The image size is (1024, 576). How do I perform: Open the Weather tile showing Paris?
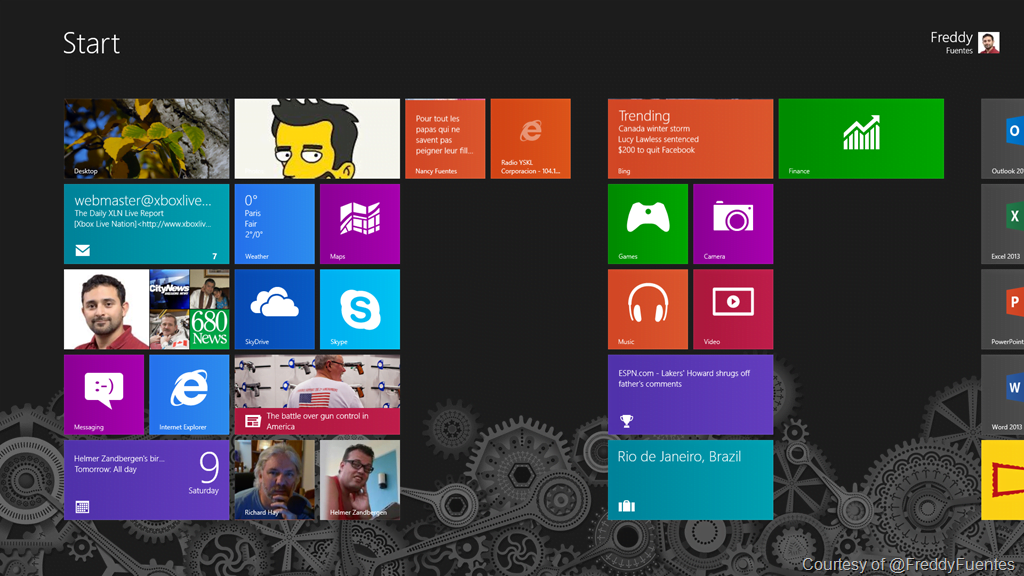[x=274, y=223]
